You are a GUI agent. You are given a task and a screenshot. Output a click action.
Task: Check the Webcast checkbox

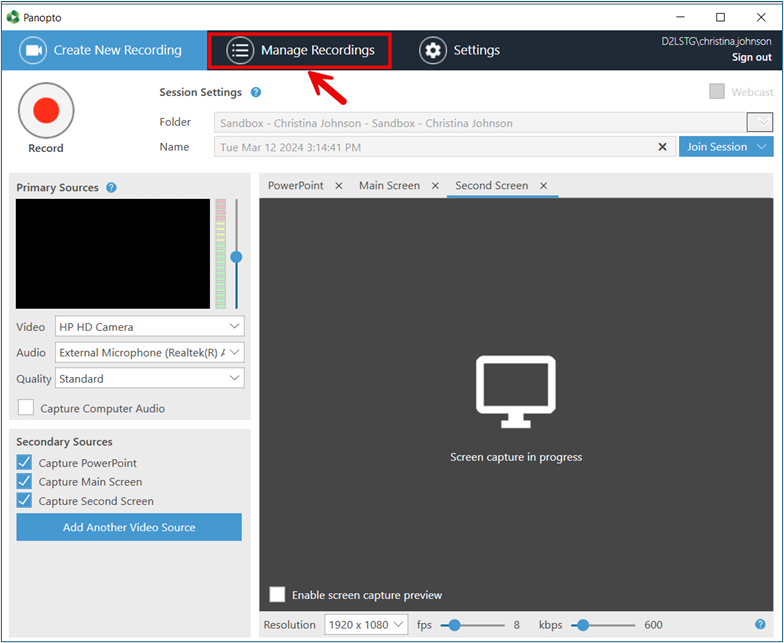(717, 92)
